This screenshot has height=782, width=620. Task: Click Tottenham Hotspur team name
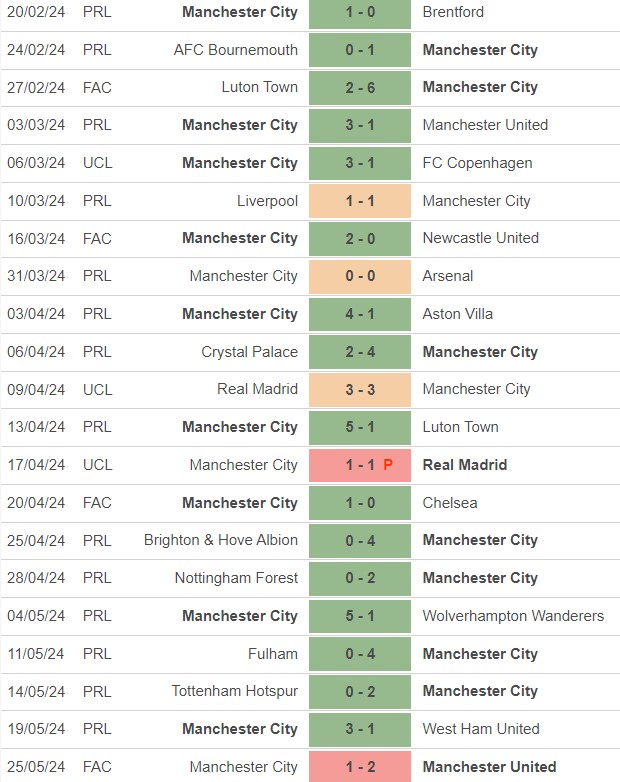point(234,691)
